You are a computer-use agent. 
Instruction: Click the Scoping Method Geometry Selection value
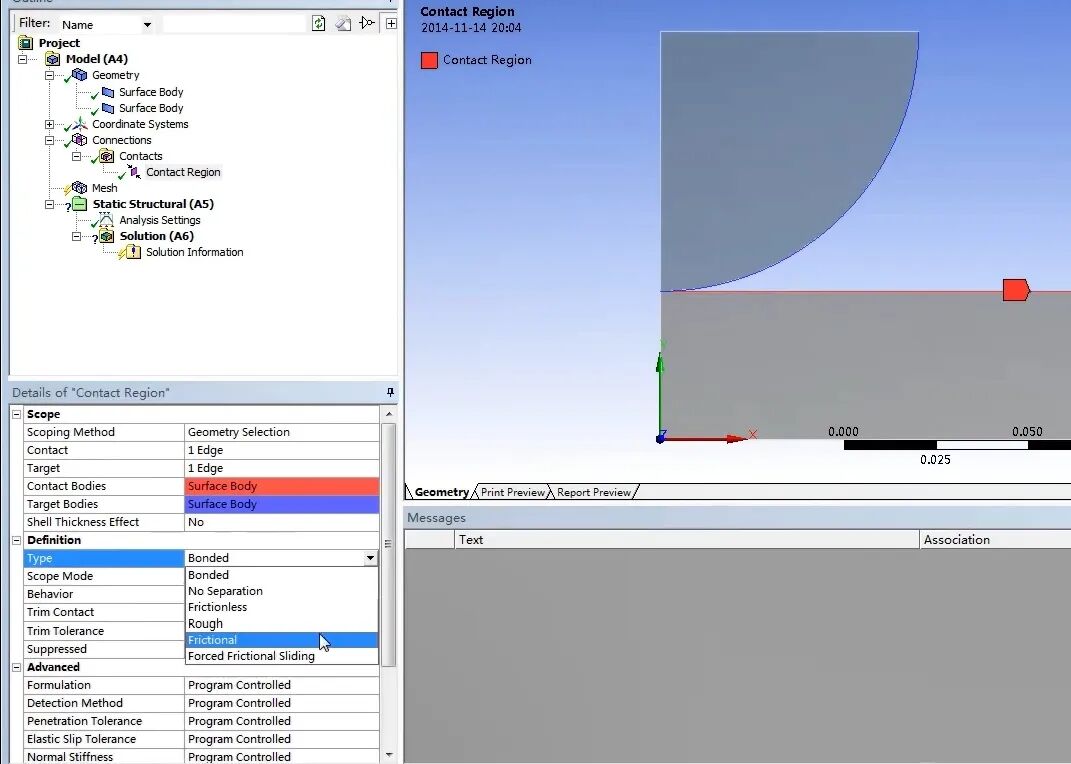point(282,432)
